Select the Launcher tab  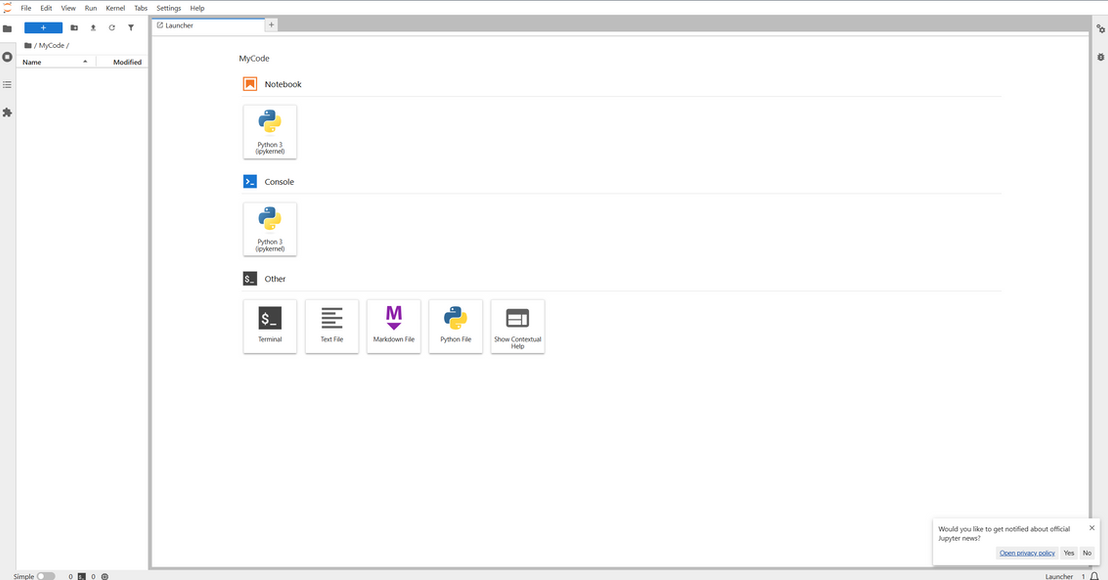click(208, 25)
